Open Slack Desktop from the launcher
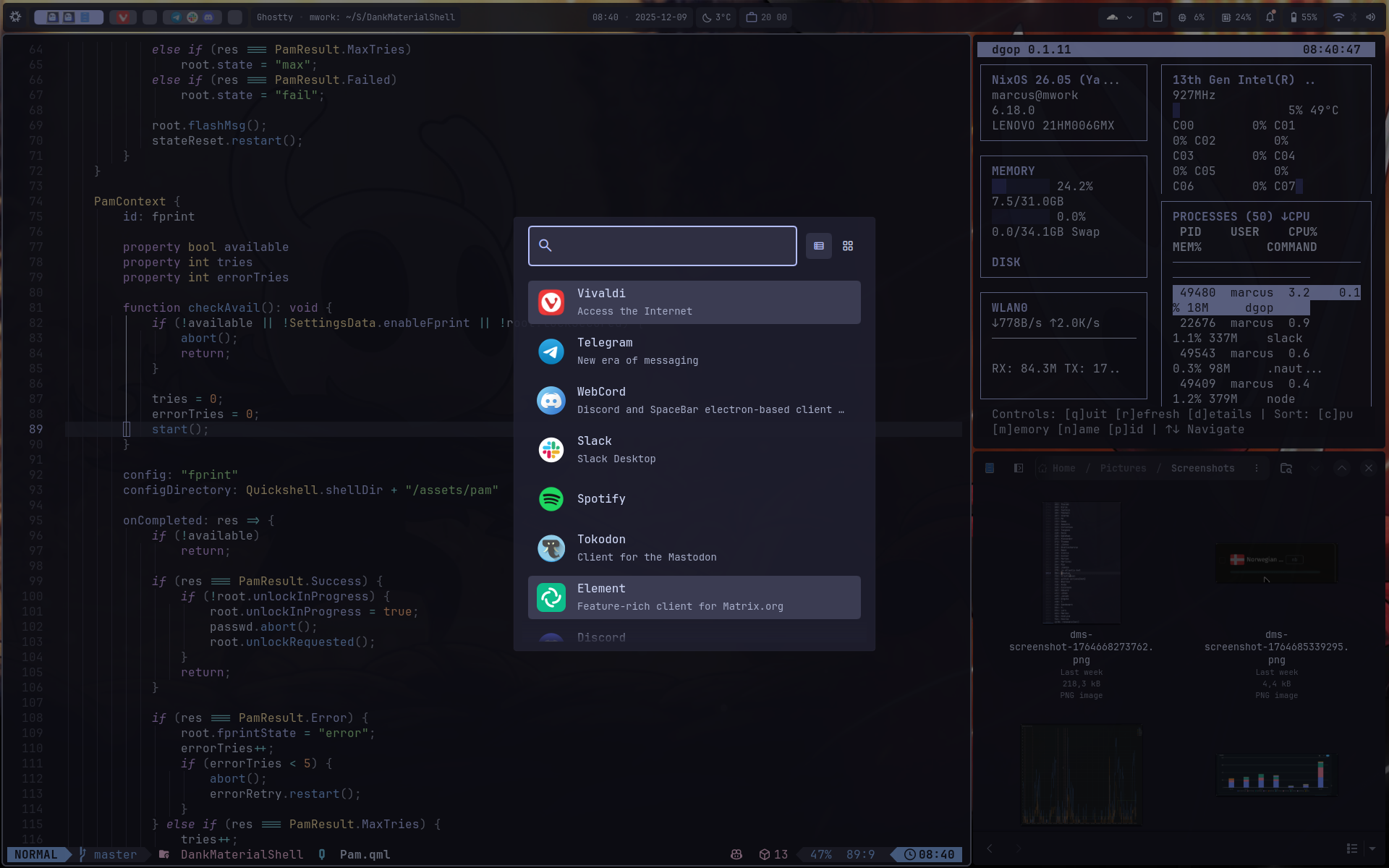 694,450
